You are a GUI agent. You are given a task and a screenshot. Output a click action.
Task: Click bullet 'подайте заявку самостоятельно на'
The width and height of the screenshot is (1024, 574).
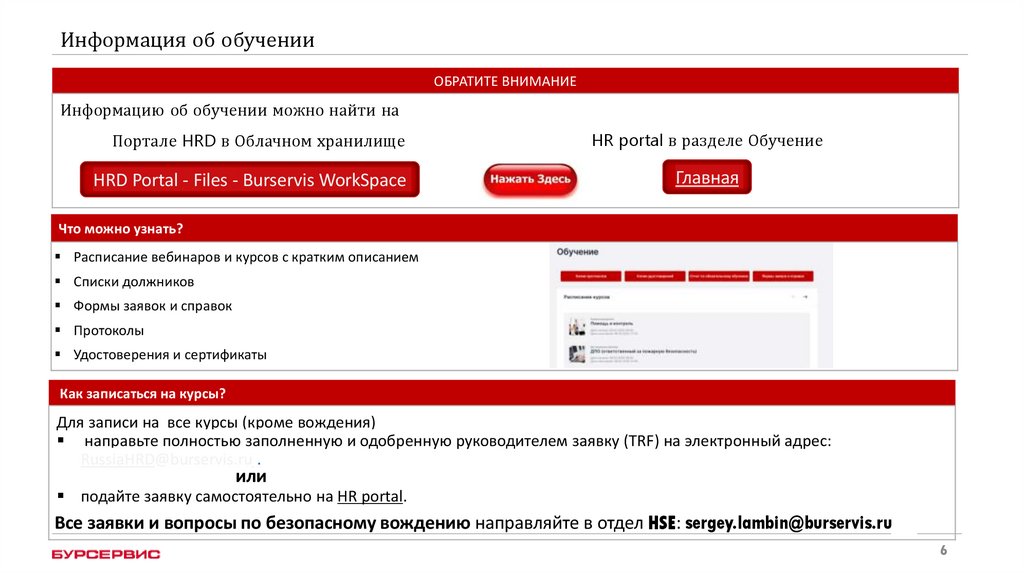[207, 496]
